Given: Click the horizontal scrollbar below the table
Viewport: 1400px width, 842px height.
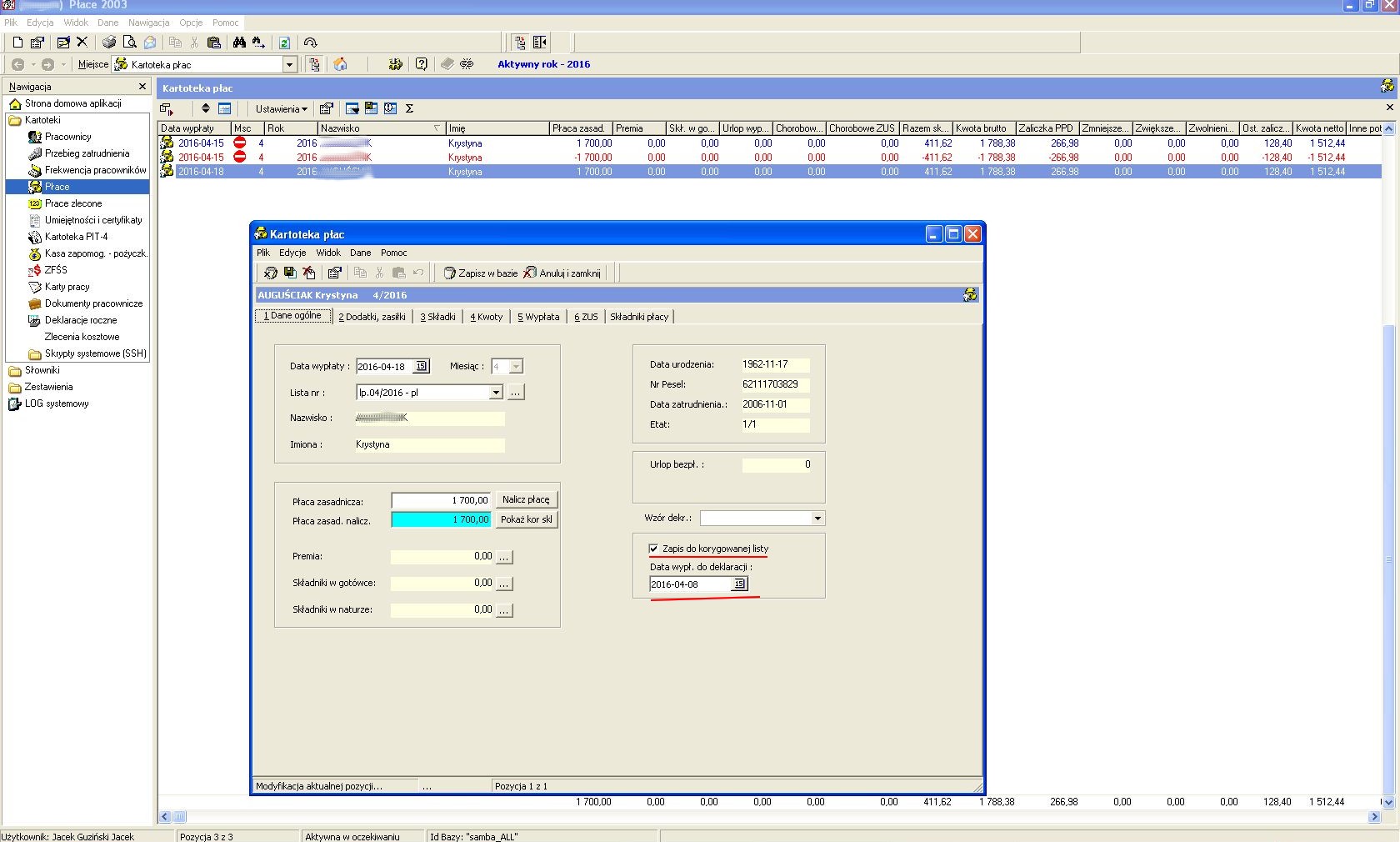Looking at the screenshot, I should tap(770, 817).
